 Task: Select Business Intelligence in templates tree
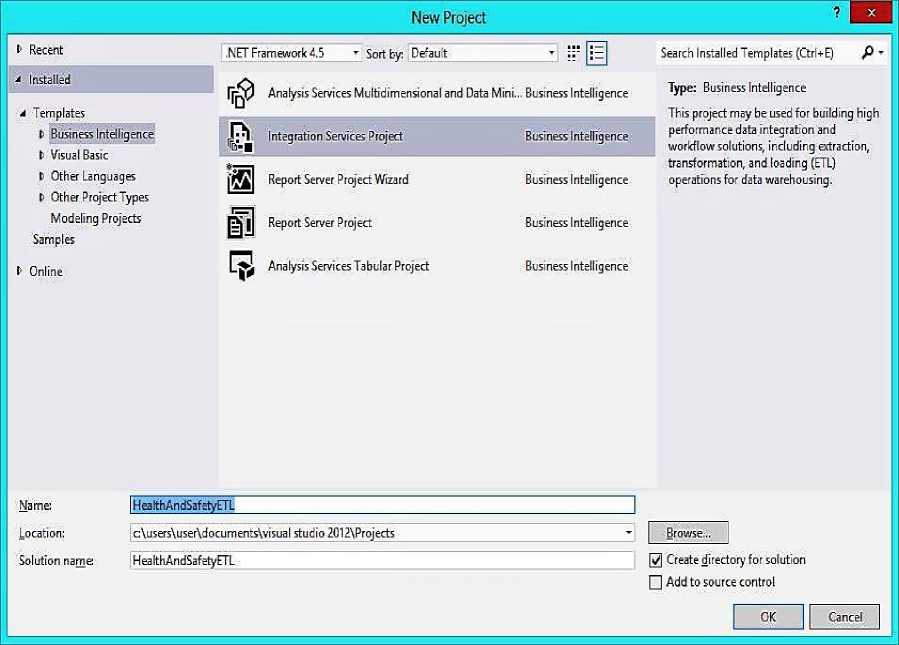pyautogui.click(x=102, y=134)
